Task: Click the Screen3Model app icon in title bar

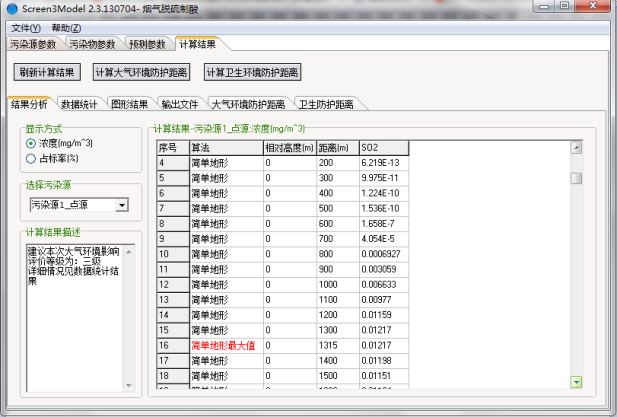Action: 12,8
